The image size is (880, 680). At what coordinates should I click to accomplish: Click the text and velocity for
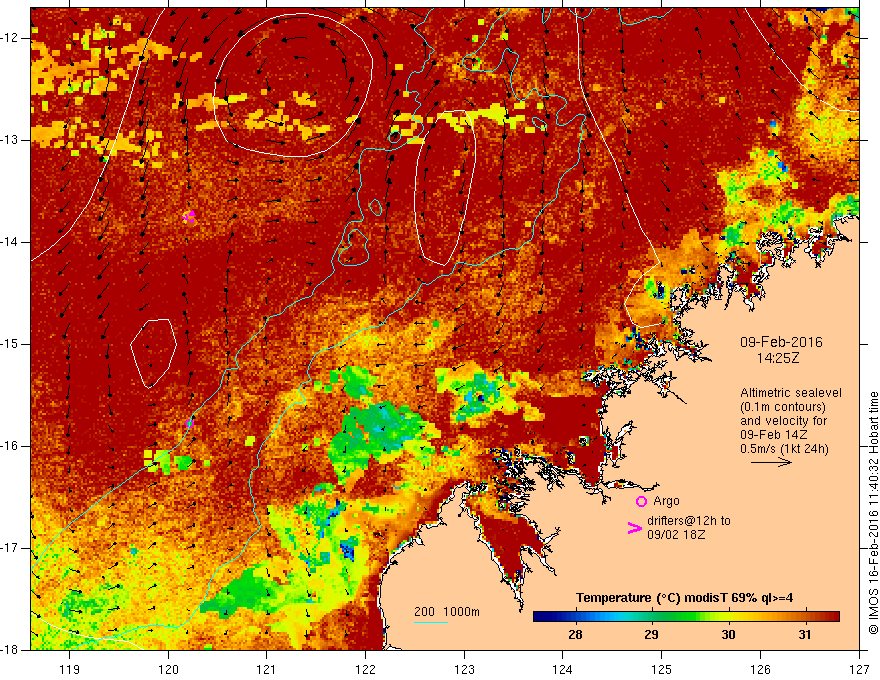(783, 421)
